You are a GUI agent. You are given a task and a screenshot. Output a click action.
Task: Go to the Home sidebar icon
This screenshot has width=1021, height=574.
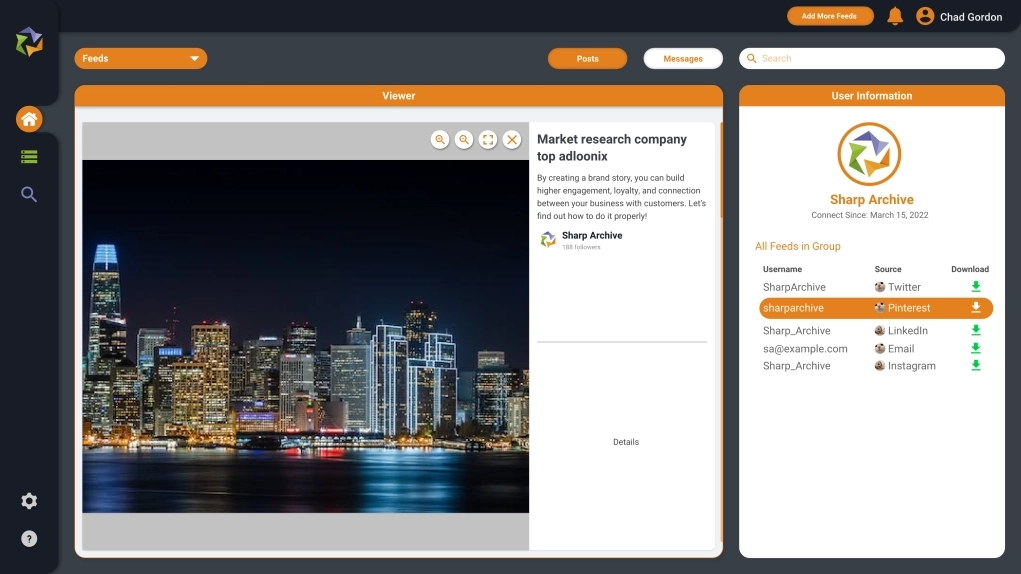29,120
